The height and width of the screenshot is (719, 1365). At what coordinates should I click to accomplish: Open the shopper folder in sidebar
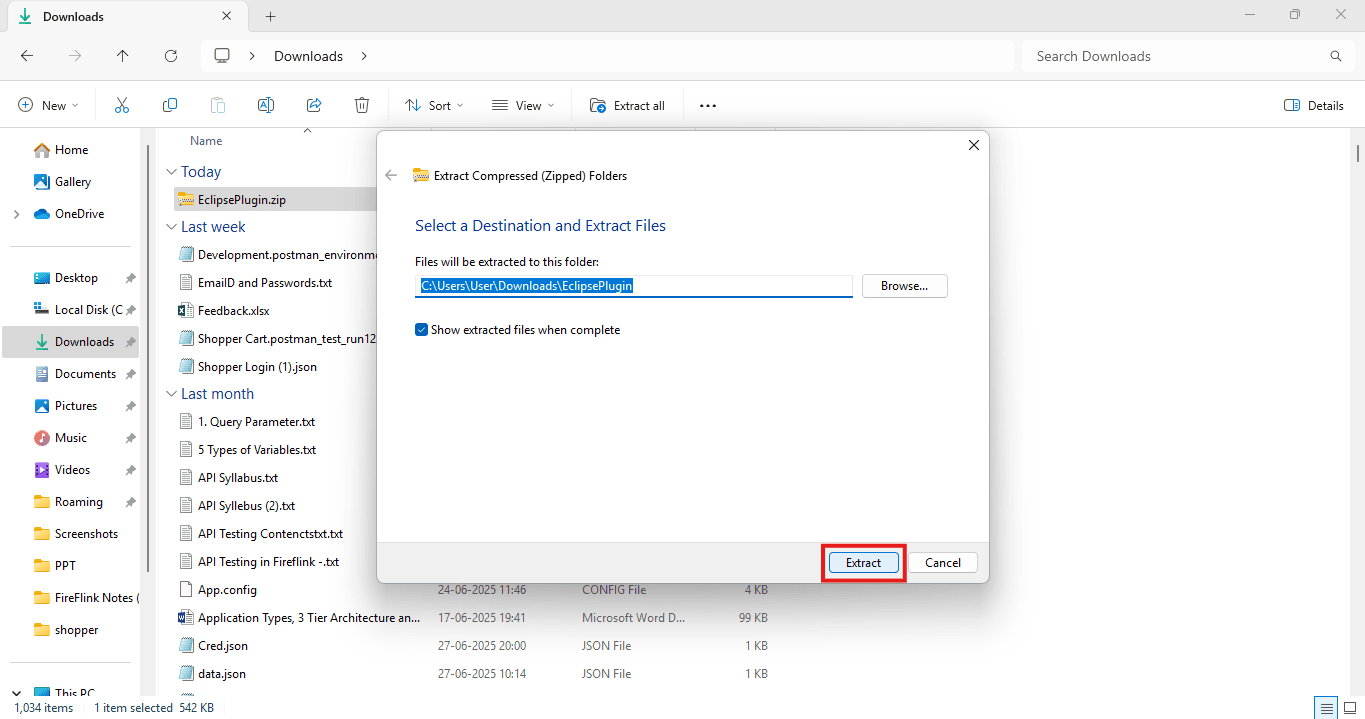tap(66, 630)
